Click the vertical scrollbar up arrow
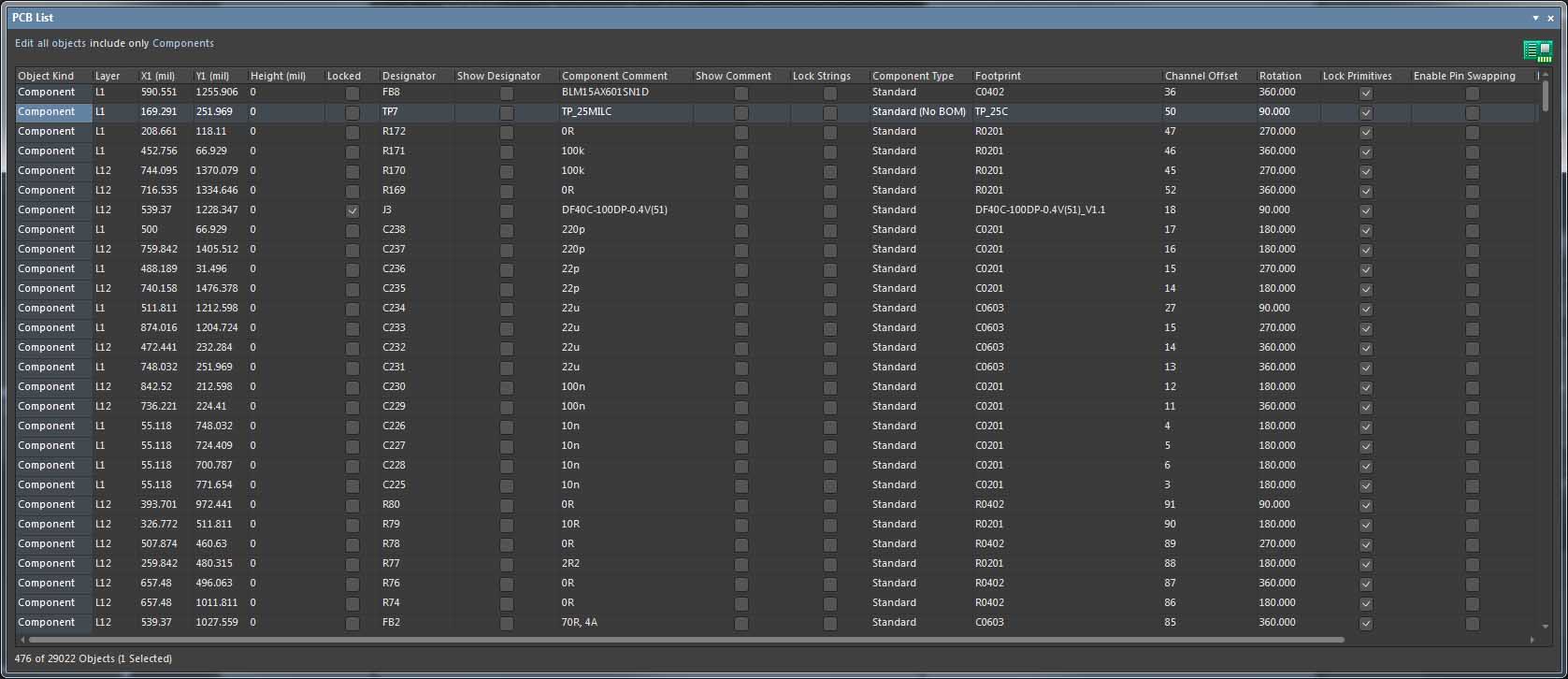1568x679 pixels. click(x=1546, y=75)
